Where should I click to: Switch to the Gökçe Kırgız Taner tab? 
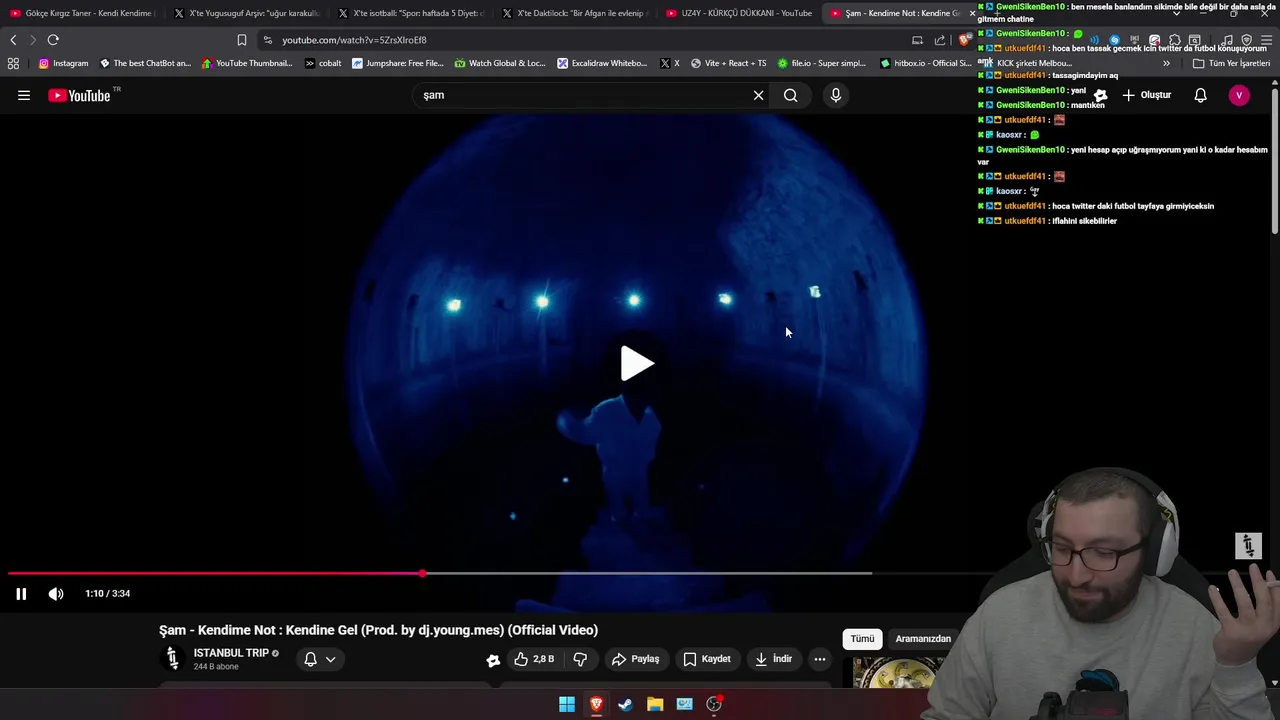pyautogui.click(x=82, y=13)
